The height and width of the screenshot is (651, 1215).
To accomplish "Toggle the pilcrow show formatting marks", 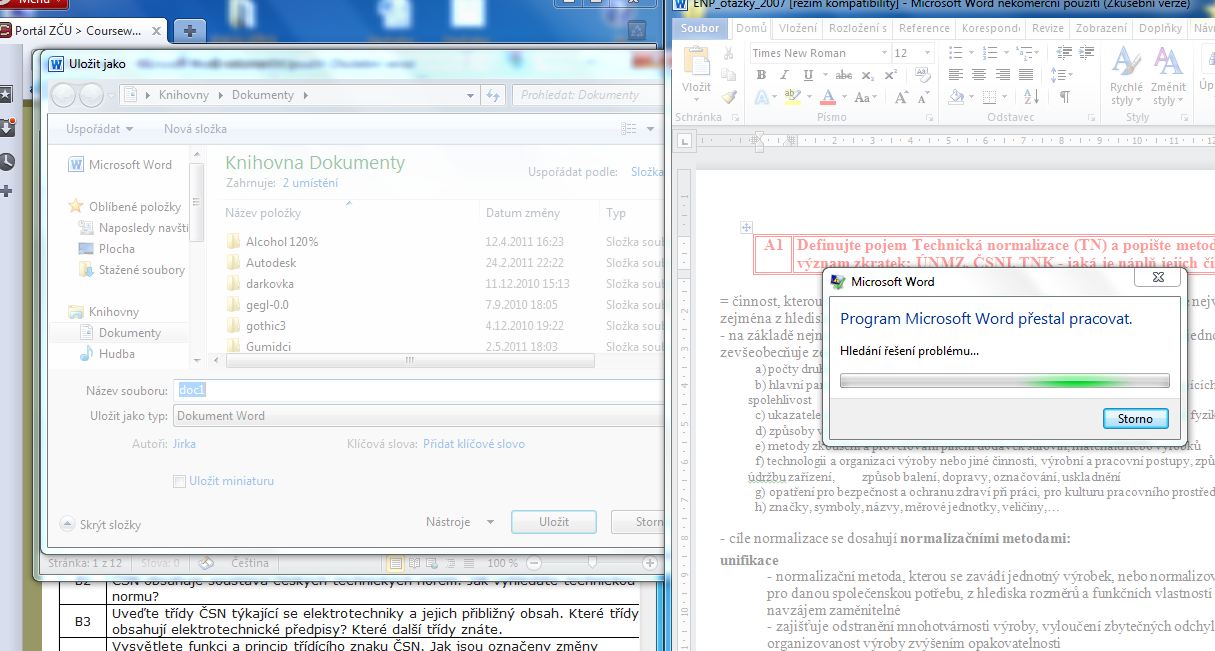I will coord(1065,97).
